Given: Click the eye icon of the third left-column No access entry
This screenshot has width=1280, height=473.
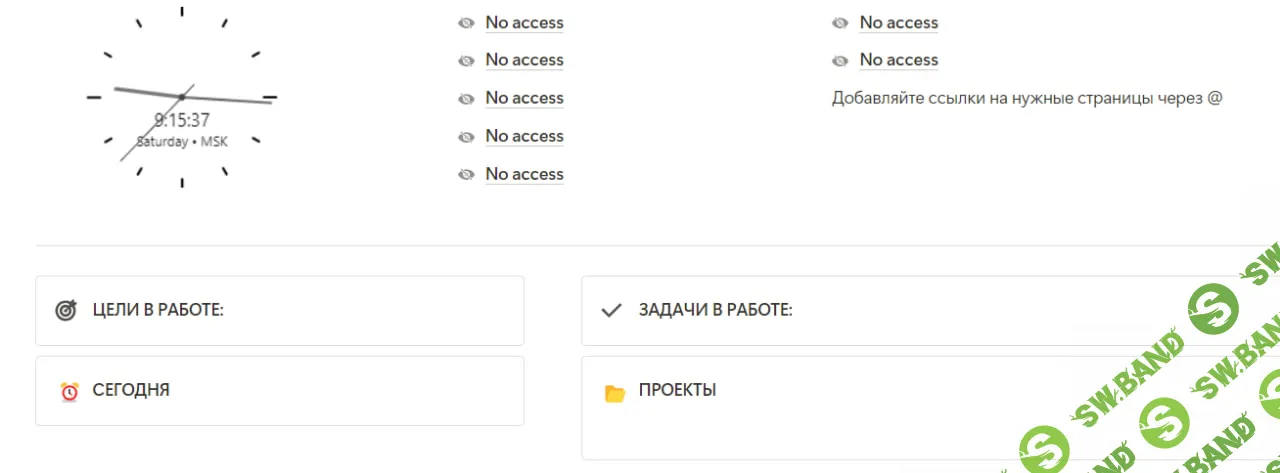Looking at the screenshot, I should (466, 99).
